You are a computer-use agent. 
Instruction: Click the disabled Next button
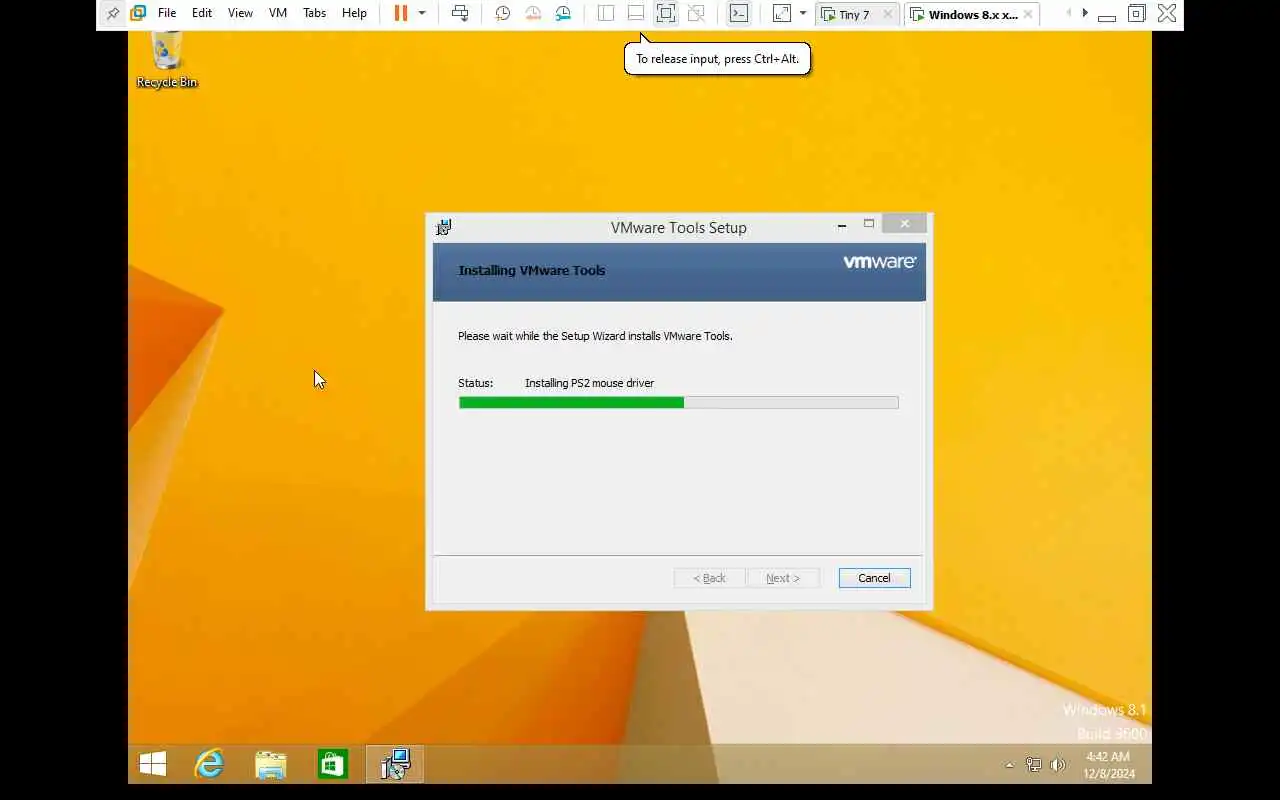(783, 578)
